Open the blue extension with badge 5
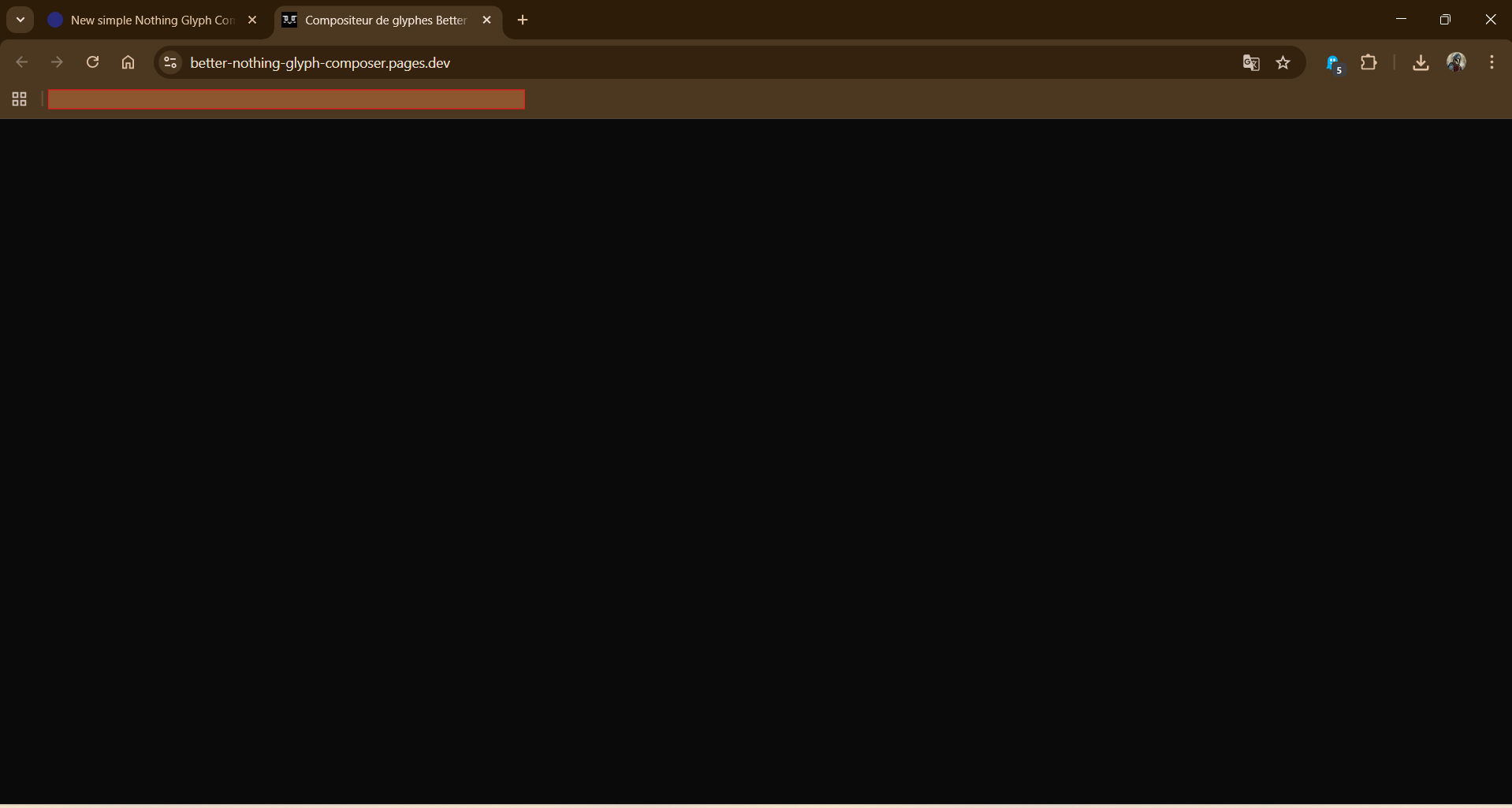 (1333, 63)
